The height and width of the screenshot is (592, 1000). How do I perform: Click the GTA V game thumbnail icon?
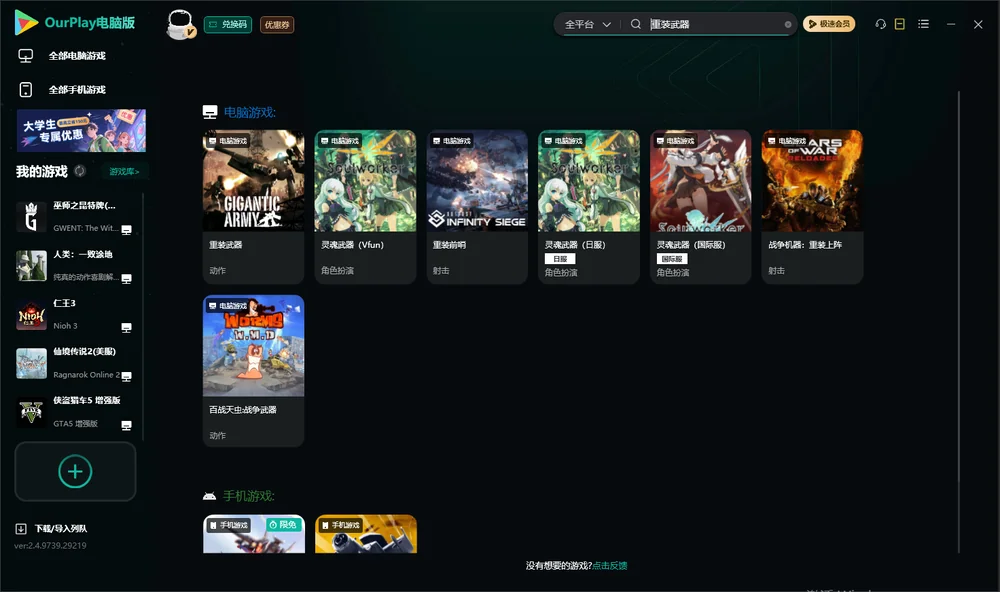31,412
